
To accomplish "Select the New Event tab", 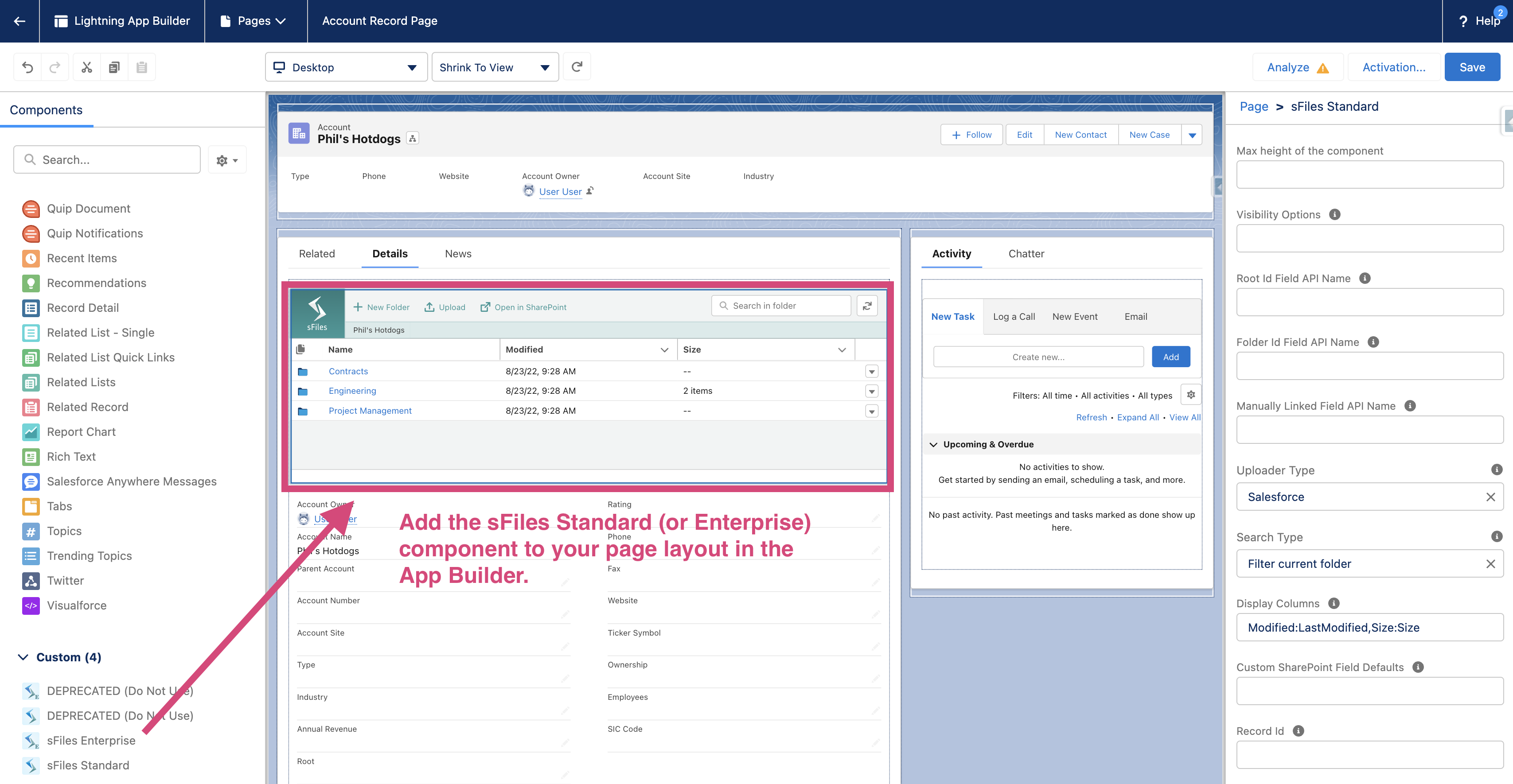I will (x=1074, y=317).
